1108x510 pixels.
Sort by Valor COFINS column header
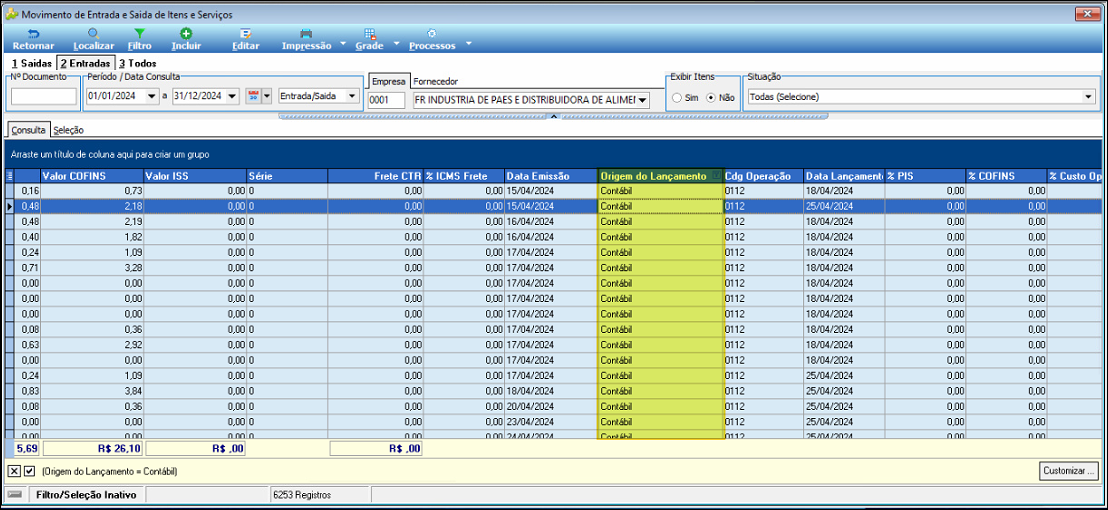pyautogui.click(x=92, y=176)
